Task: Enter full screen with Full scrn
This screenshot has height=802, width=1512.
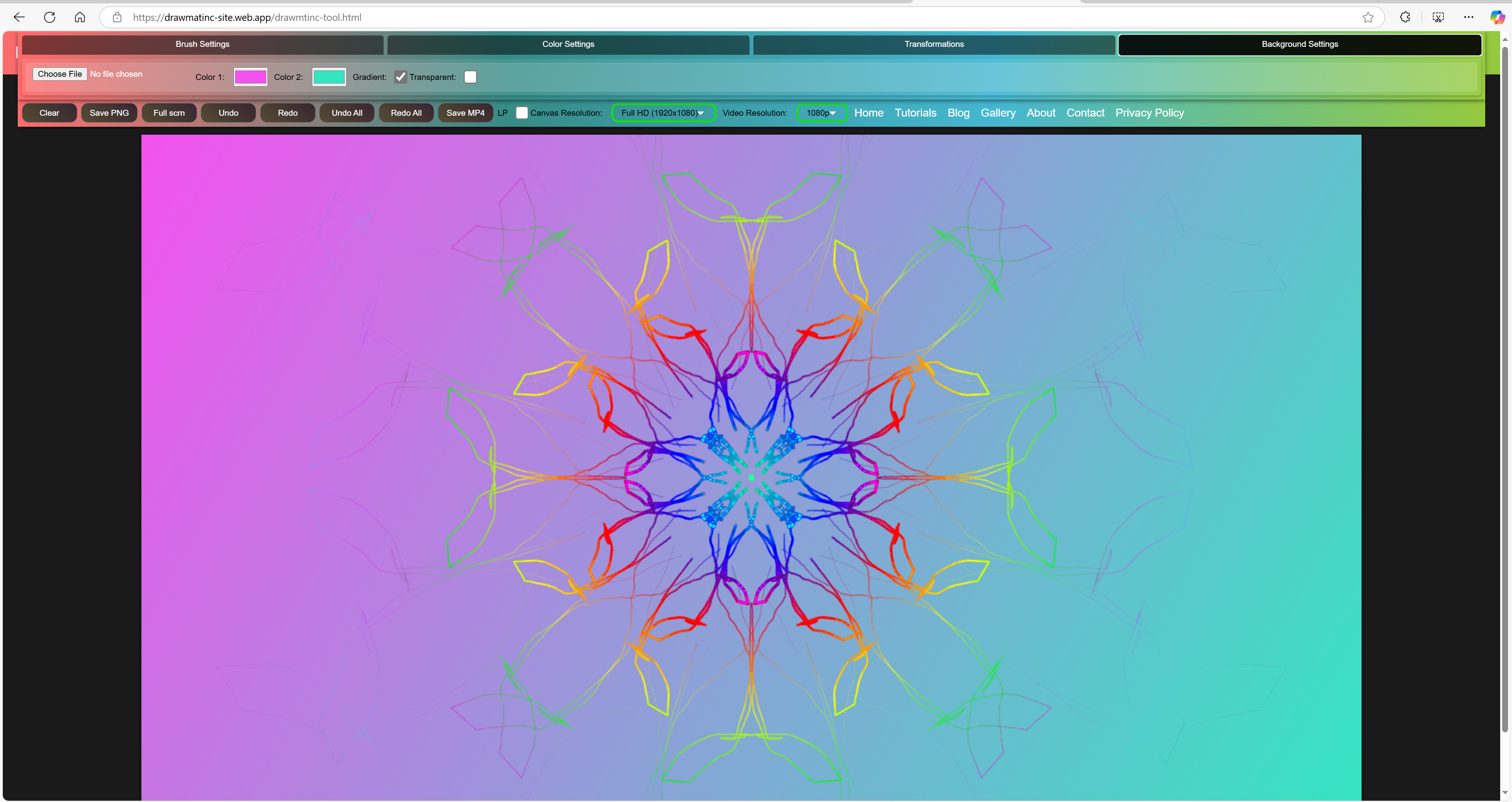Action: click(169, 113)
